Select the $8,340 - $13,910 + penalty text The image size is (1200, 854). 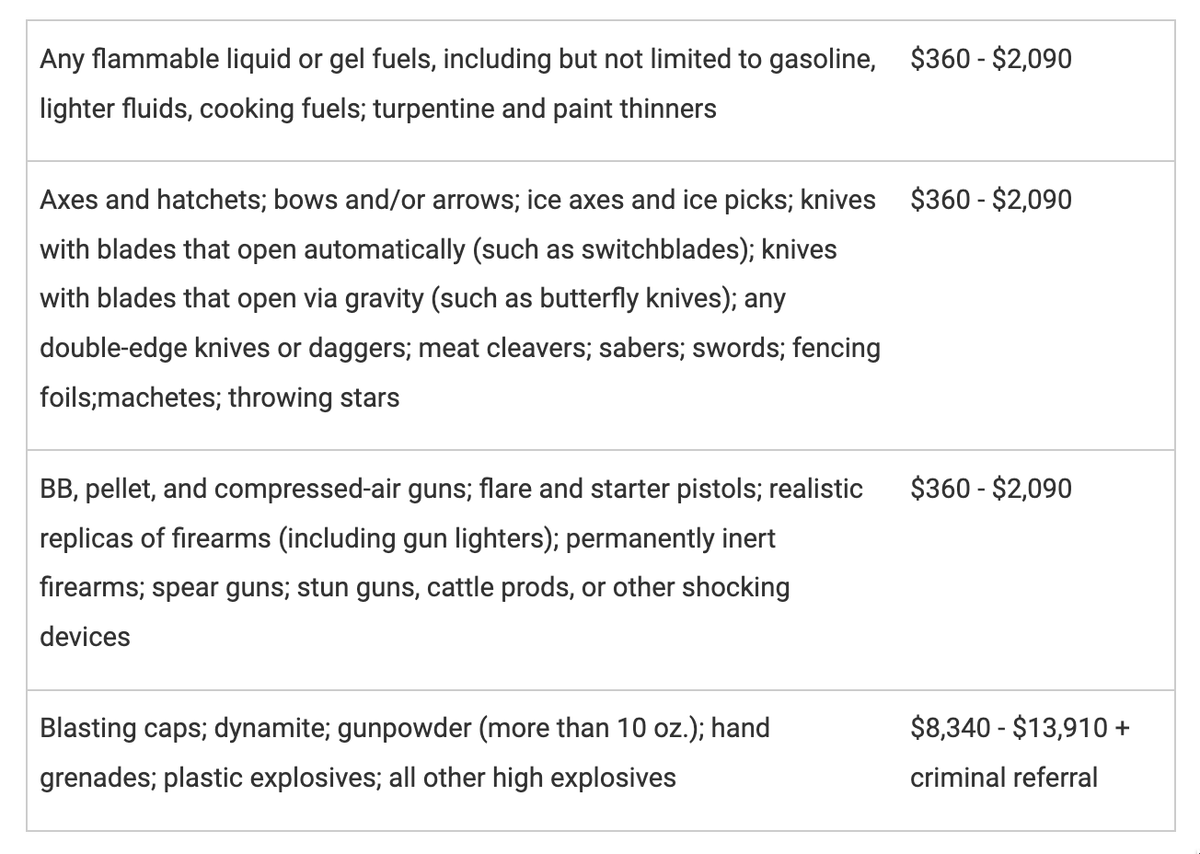[x=1020, y=728]
